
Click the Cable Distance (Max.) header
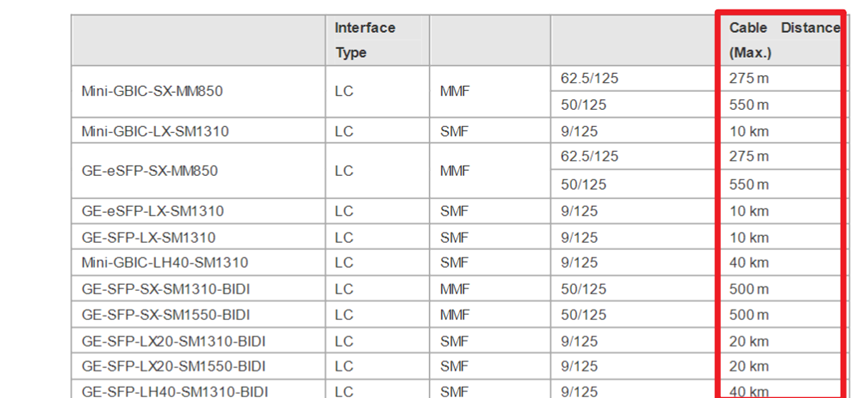coord(784,40)
